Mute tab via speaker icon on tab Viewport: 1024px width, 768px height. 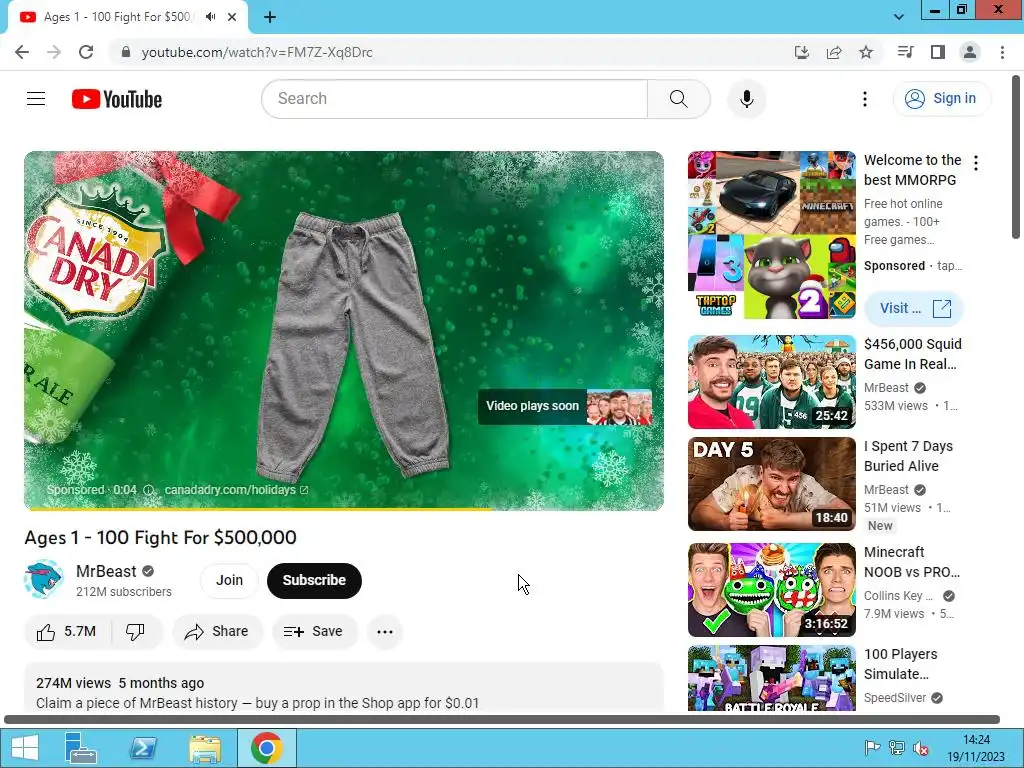pos(210,17)
